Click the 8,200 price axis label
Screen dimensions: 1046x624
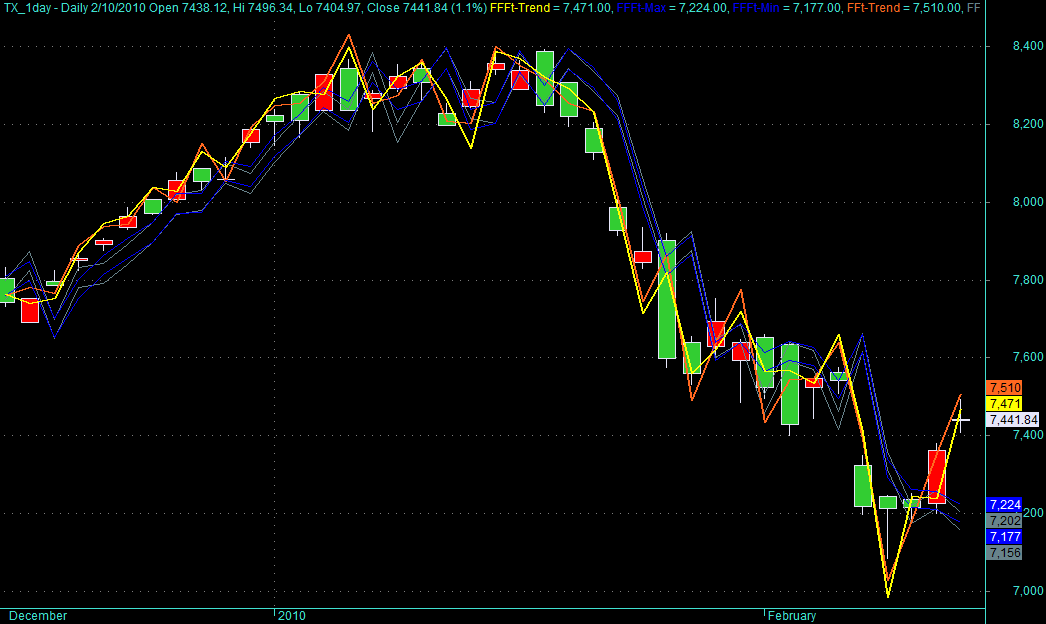click(x=1028, y=124)
